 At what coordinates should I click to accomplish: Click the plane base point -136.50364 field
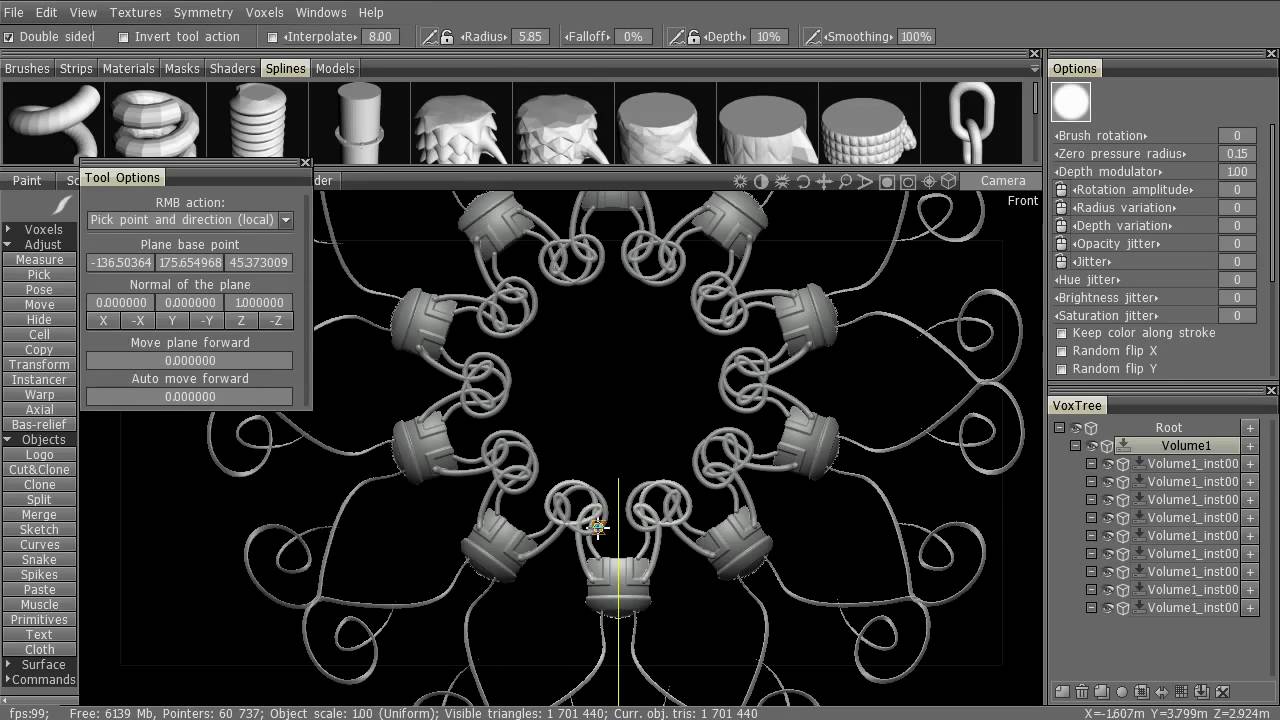click(x=120, y=263)
